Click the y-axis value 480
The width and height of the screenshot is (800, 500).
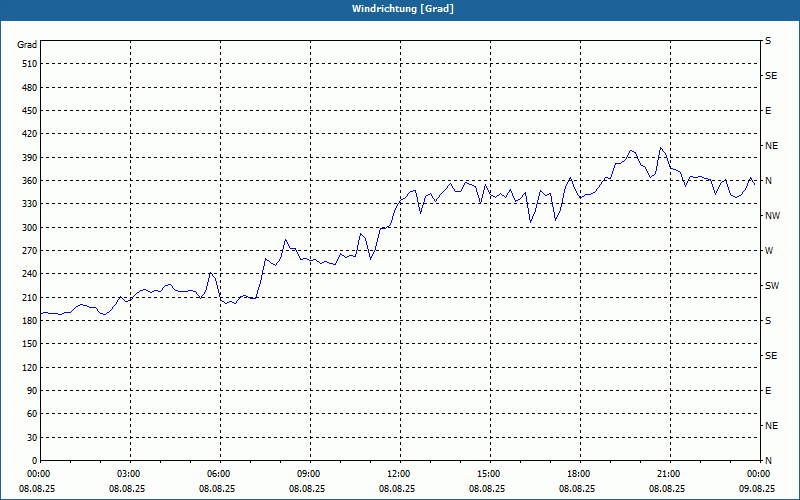(30, 87)
